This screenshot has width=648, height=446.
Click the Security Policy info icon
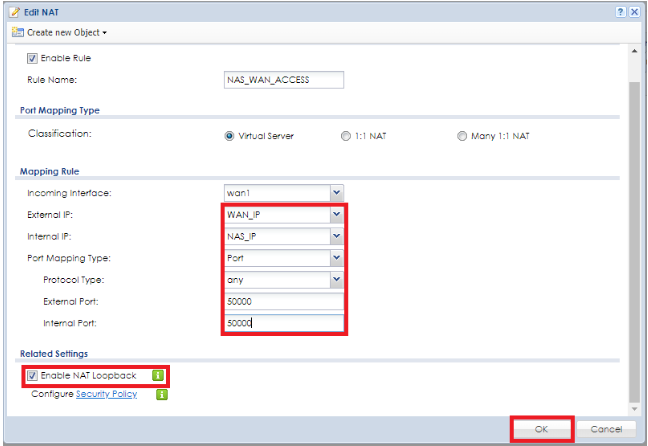click(x=162, y=395)
